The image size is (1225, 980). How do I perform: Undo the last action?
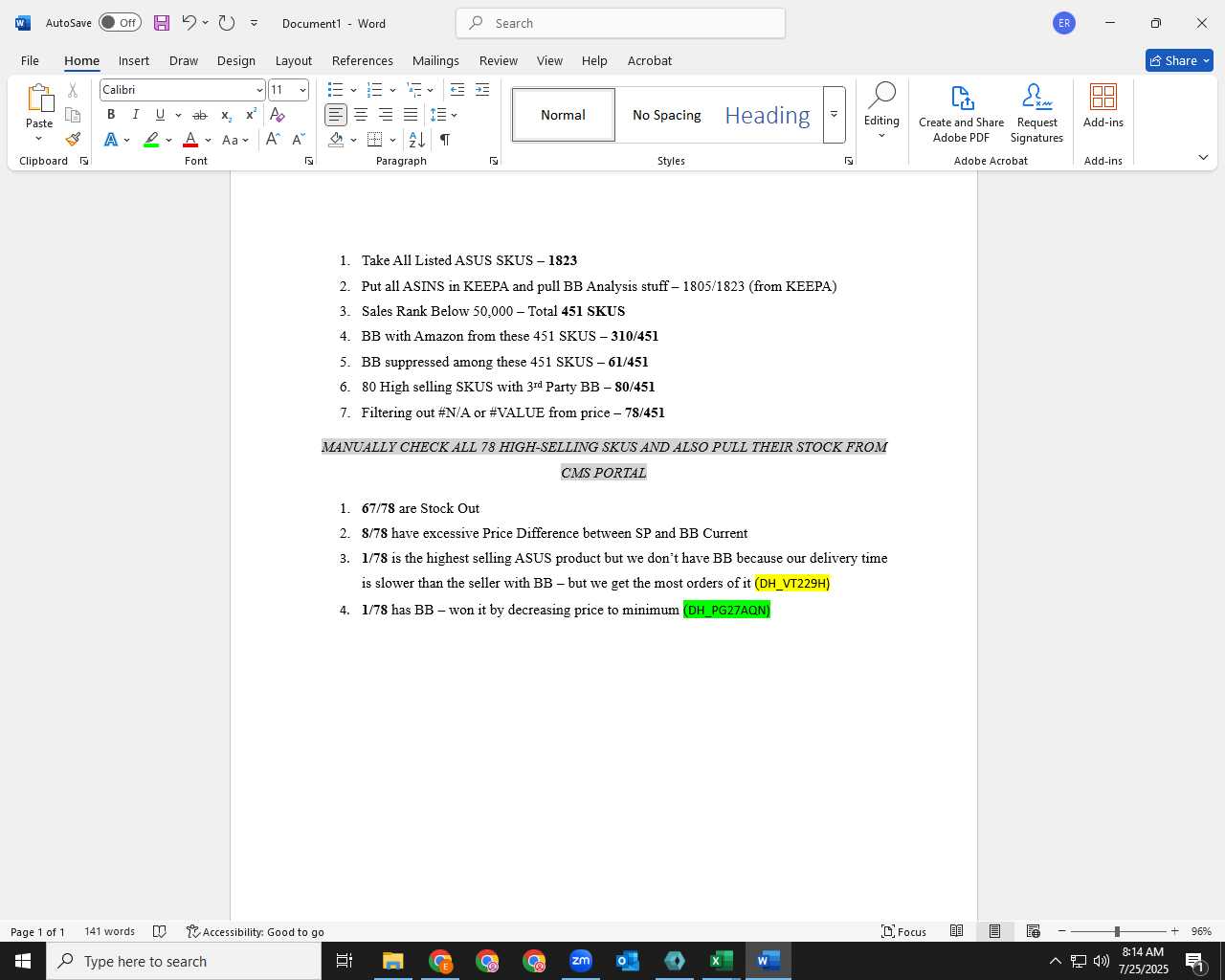(189, 23)
